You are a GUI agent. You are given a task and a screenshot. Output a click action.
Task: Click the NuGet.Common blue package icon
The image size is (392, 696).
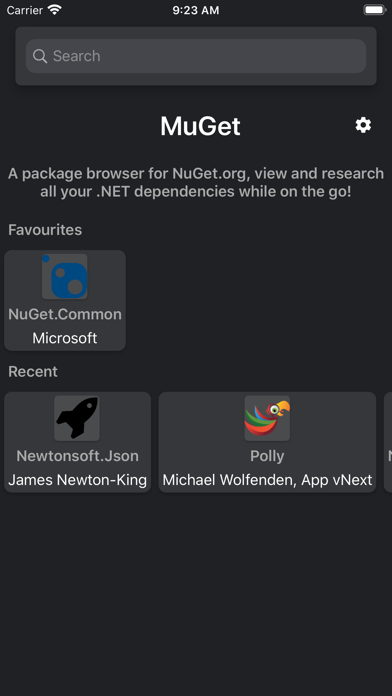[65, 277]
